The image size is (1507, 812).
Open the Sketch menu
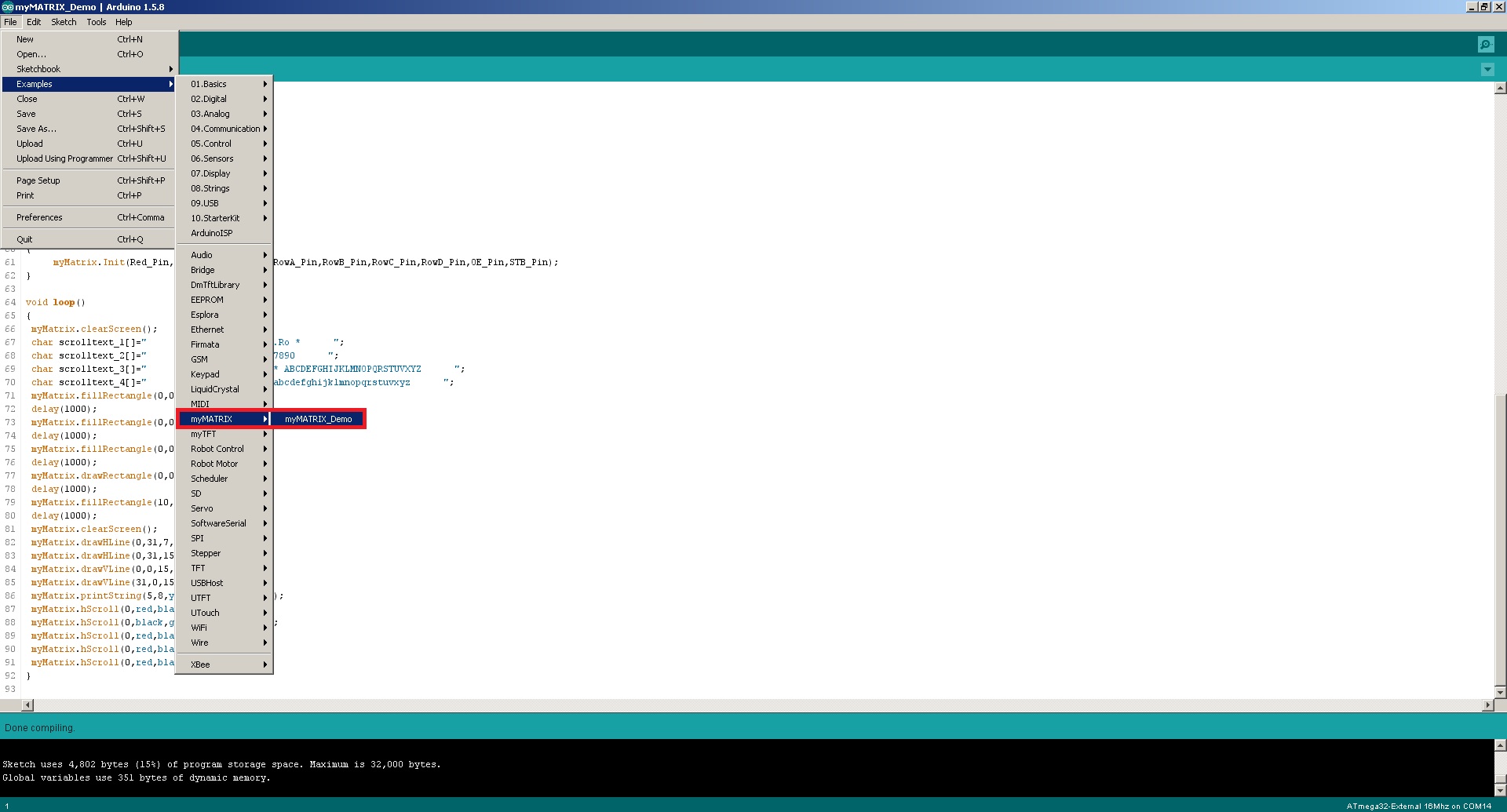pos(64,22)
